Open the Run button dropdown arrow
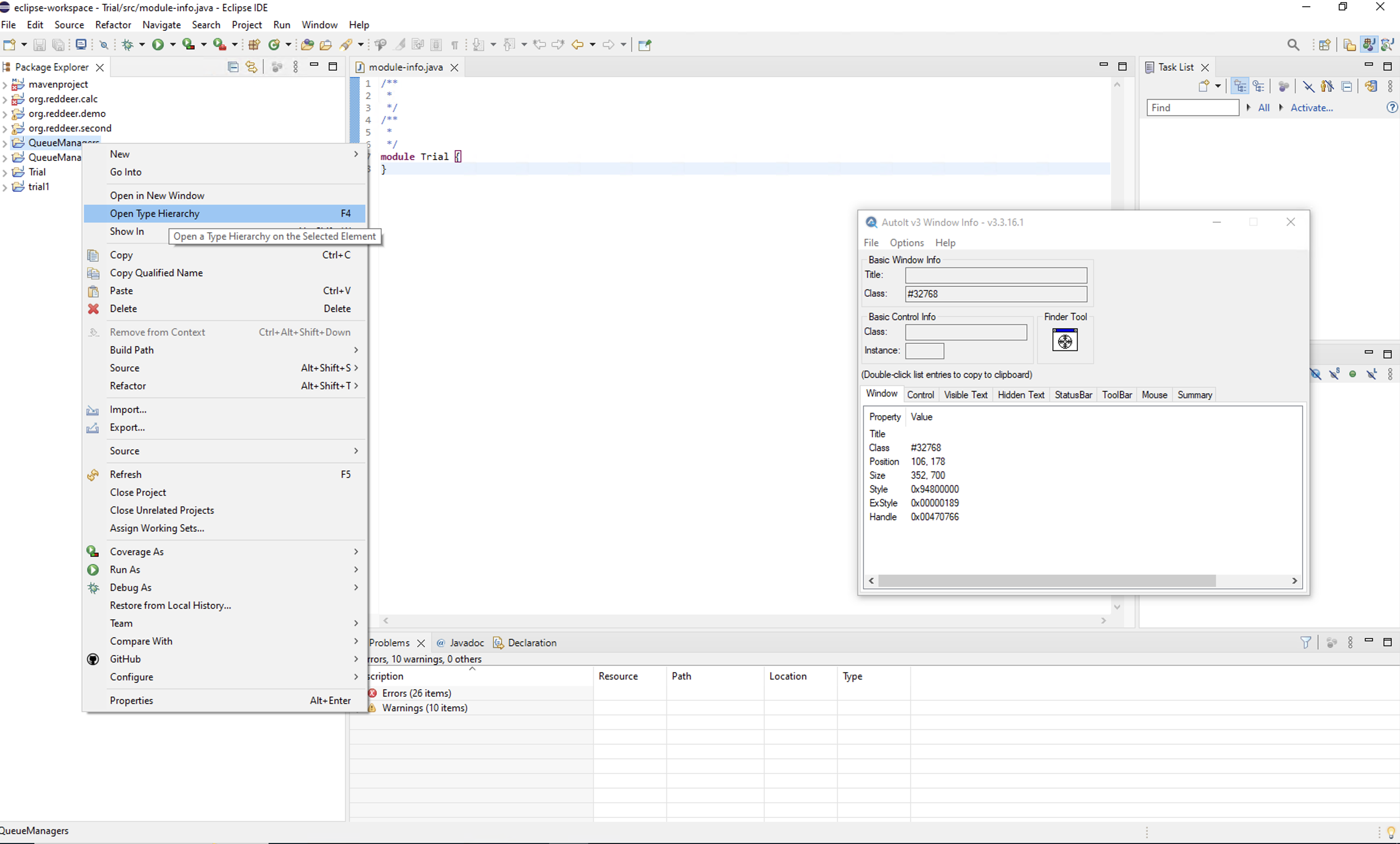The height and width of the screenshot is (844, 1400). (173, 45)
